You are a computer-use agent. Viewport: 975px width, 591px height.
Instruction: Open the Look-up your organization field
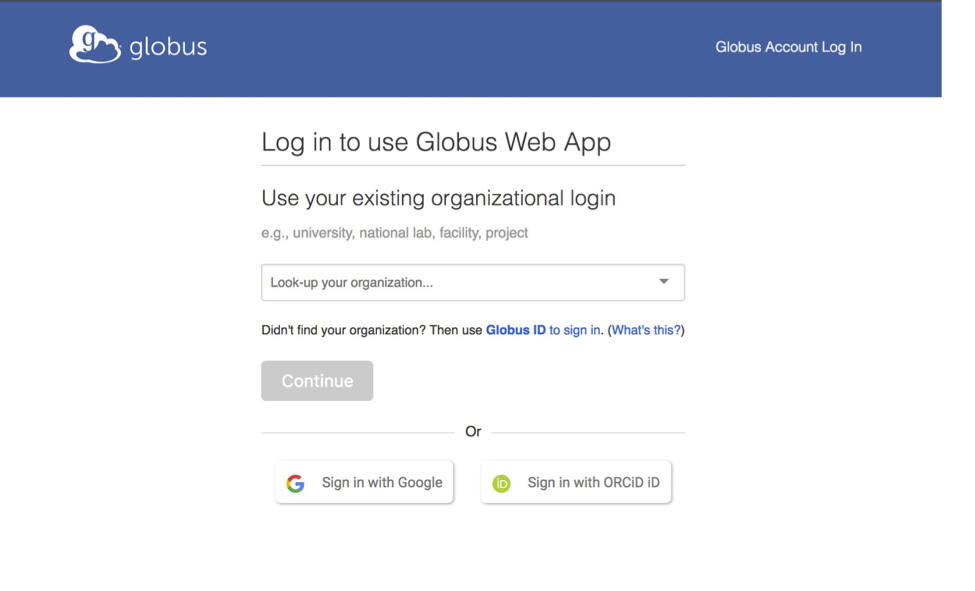point(473,282)
